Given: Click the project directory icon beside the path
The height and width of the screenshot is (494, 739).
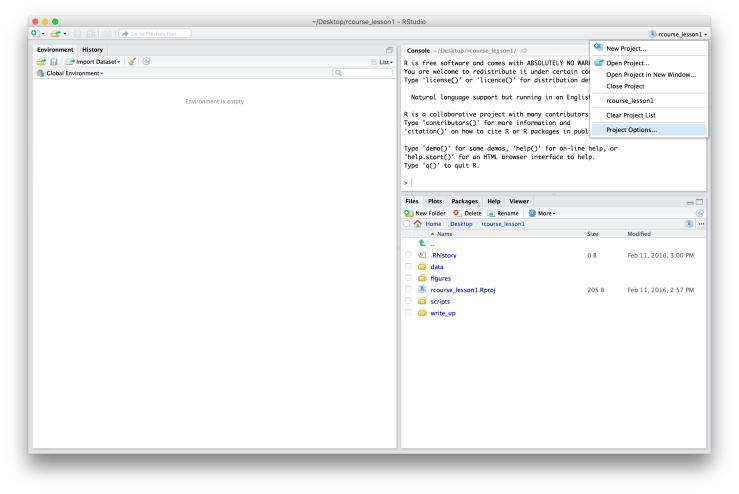Looking at the screenshot, I should tap(689, 224).
